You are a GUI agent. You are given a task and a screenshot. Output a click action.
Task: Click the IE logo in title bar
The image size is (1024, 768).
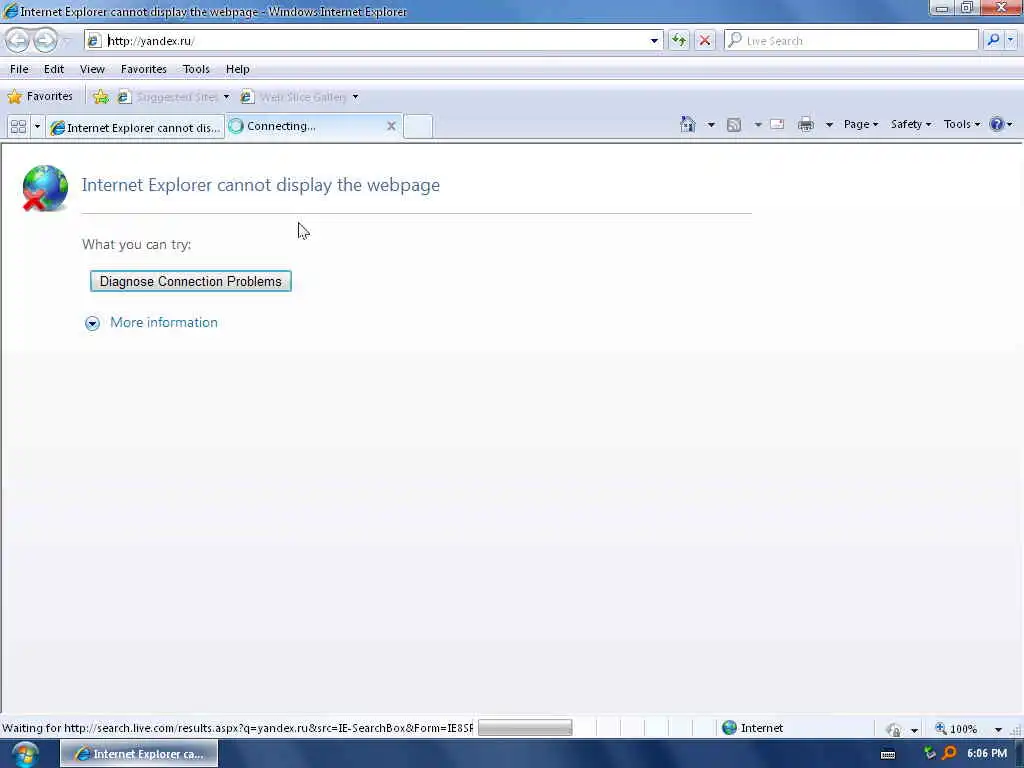click(10, 11)
